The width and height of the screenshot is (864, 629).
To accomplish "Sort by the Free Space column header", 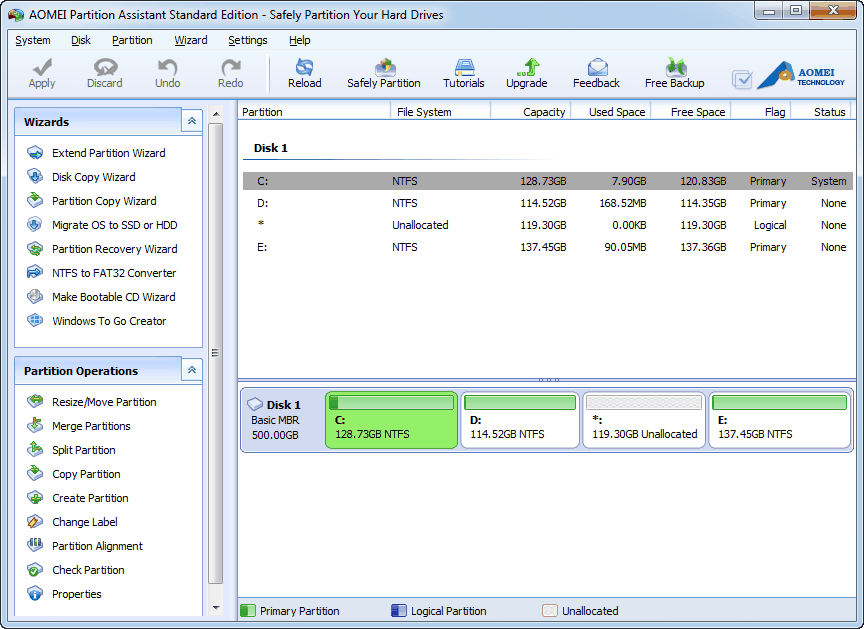I will [x=691, y=112].
